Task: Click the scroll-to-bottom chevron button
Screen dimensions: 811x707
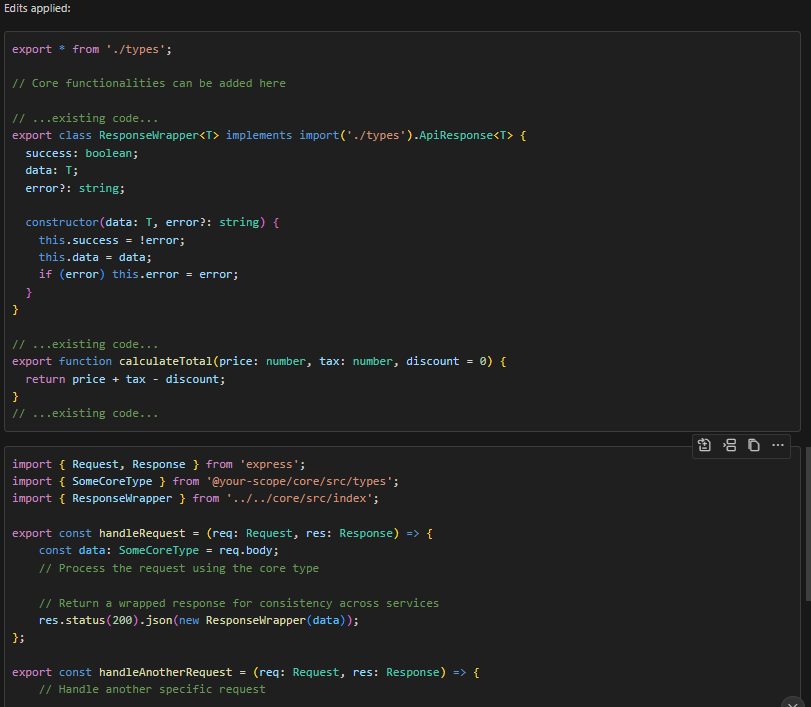Action: click(x=793, y=703)
